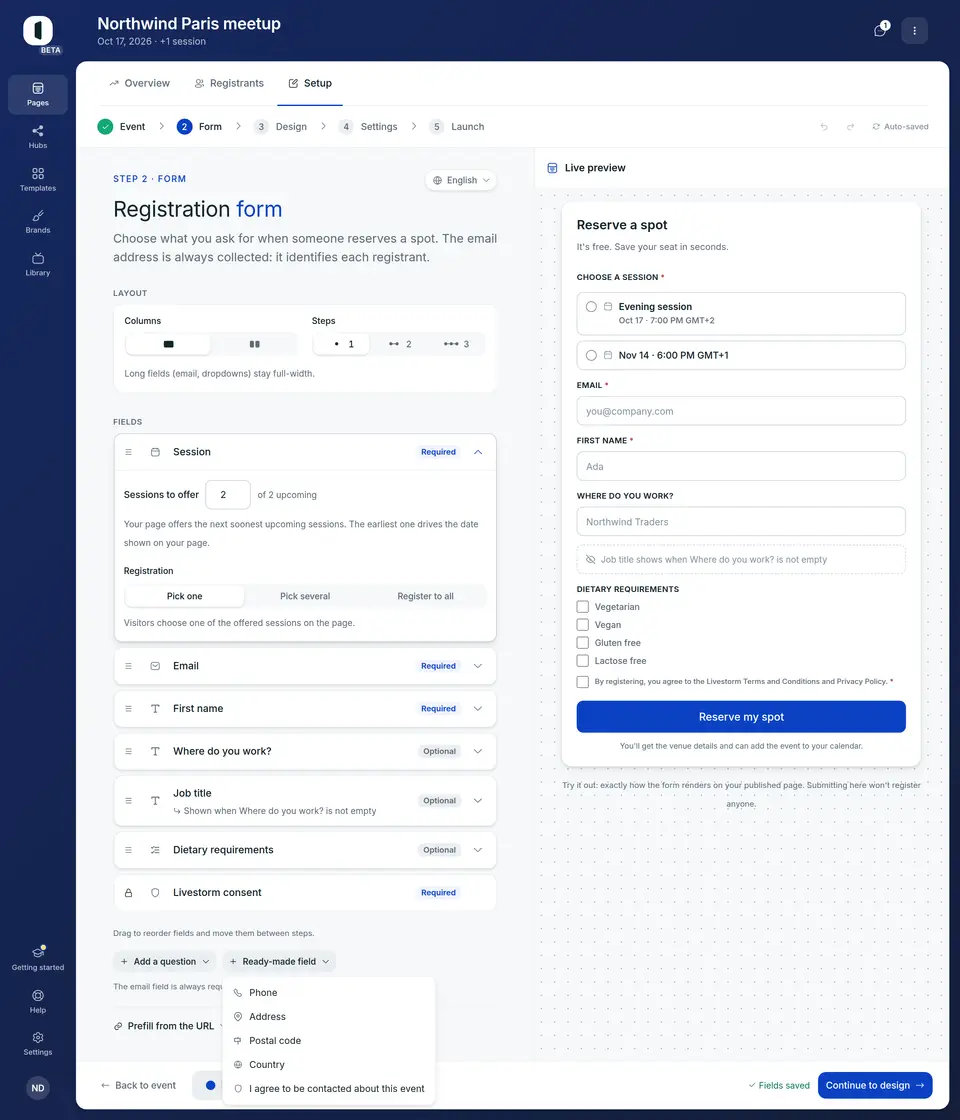The width and height of the screenshot is (960, 1120).
Task: Choose Address from ready-made fields menu
Action: tap(329, 1016)
